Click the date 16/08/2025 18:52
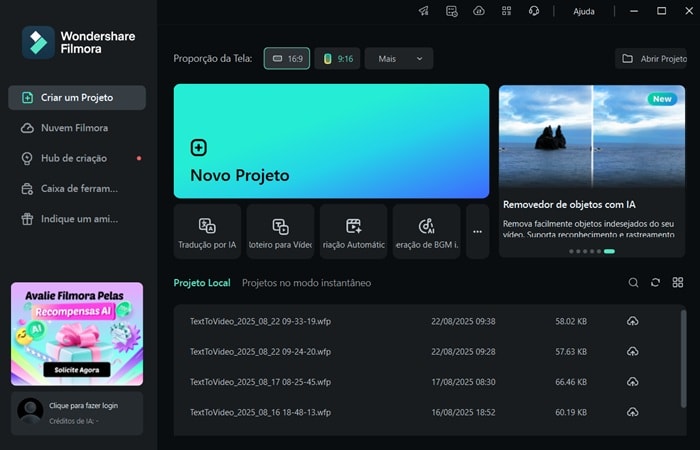 point(463,412)
